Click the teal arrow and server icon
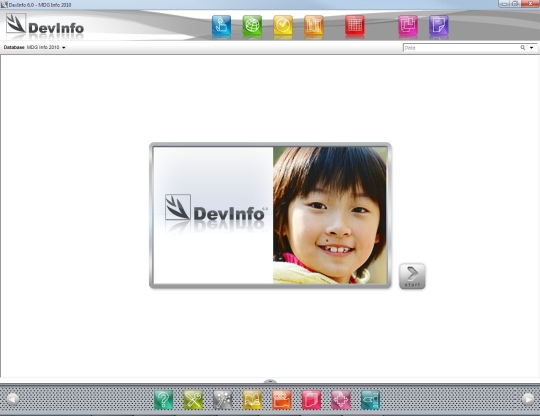Image resolution: width=540 pixels, height=416 pixels. point(371,400)
